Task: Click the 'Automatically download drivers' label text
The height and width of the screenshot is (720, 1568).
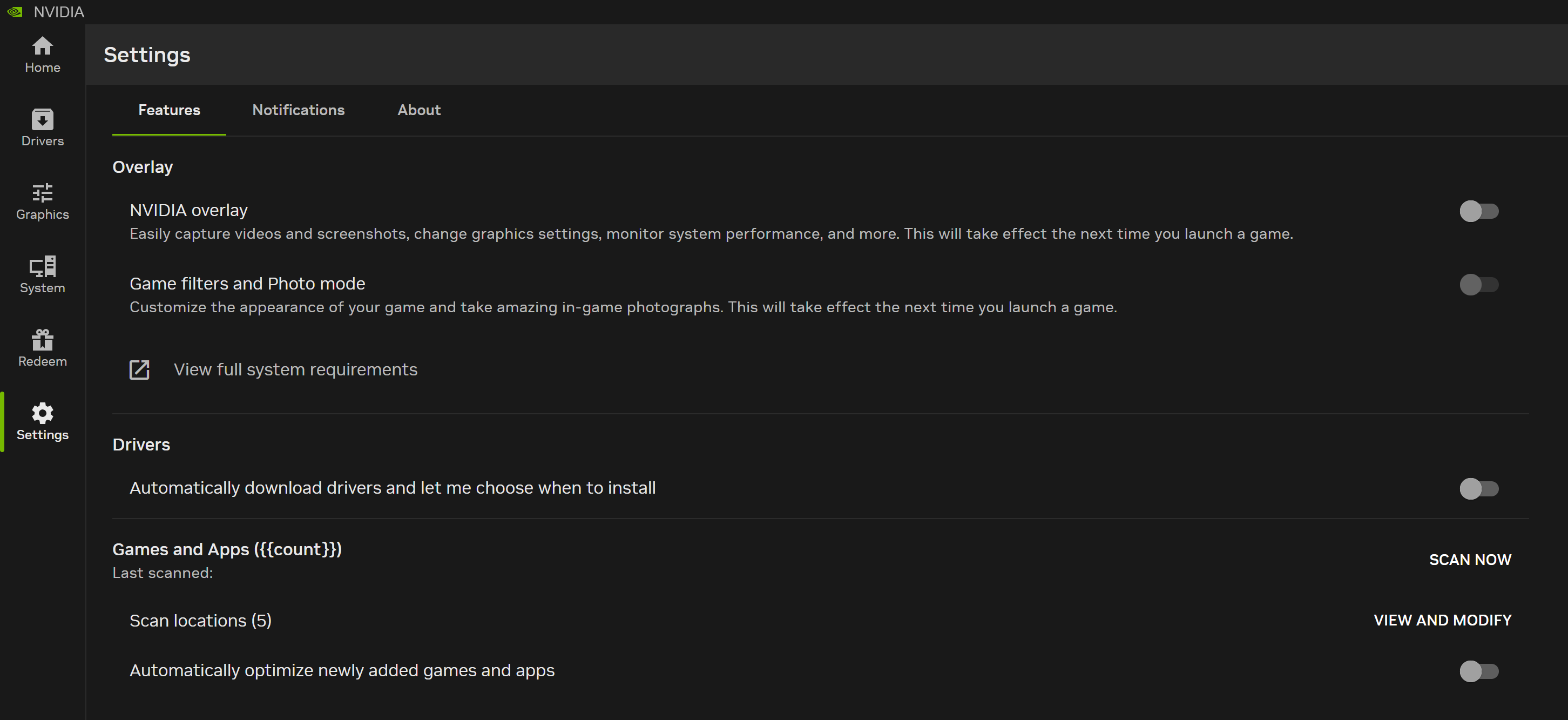Action: 393,488
